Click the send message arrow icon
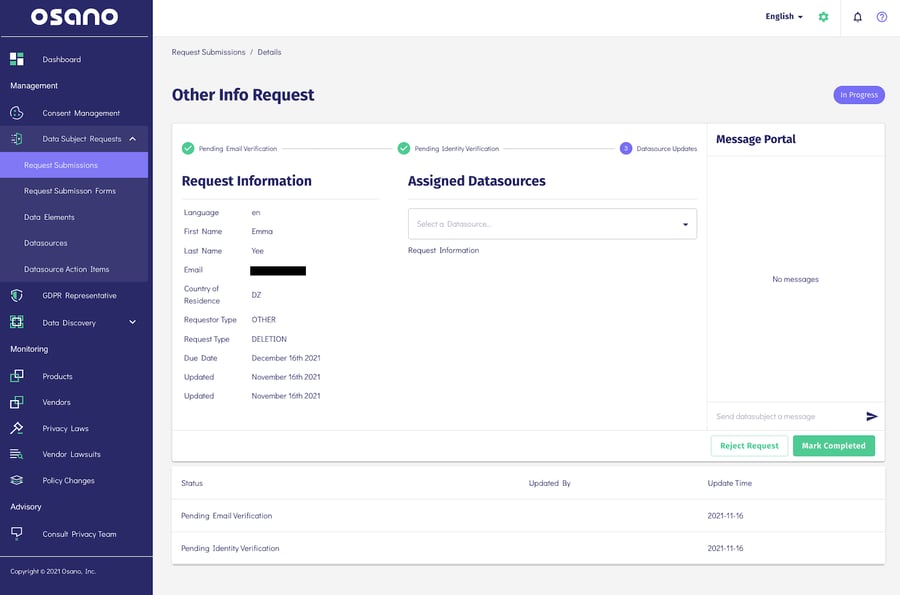Viewport: 900px width, 595px height. point(871,416)
